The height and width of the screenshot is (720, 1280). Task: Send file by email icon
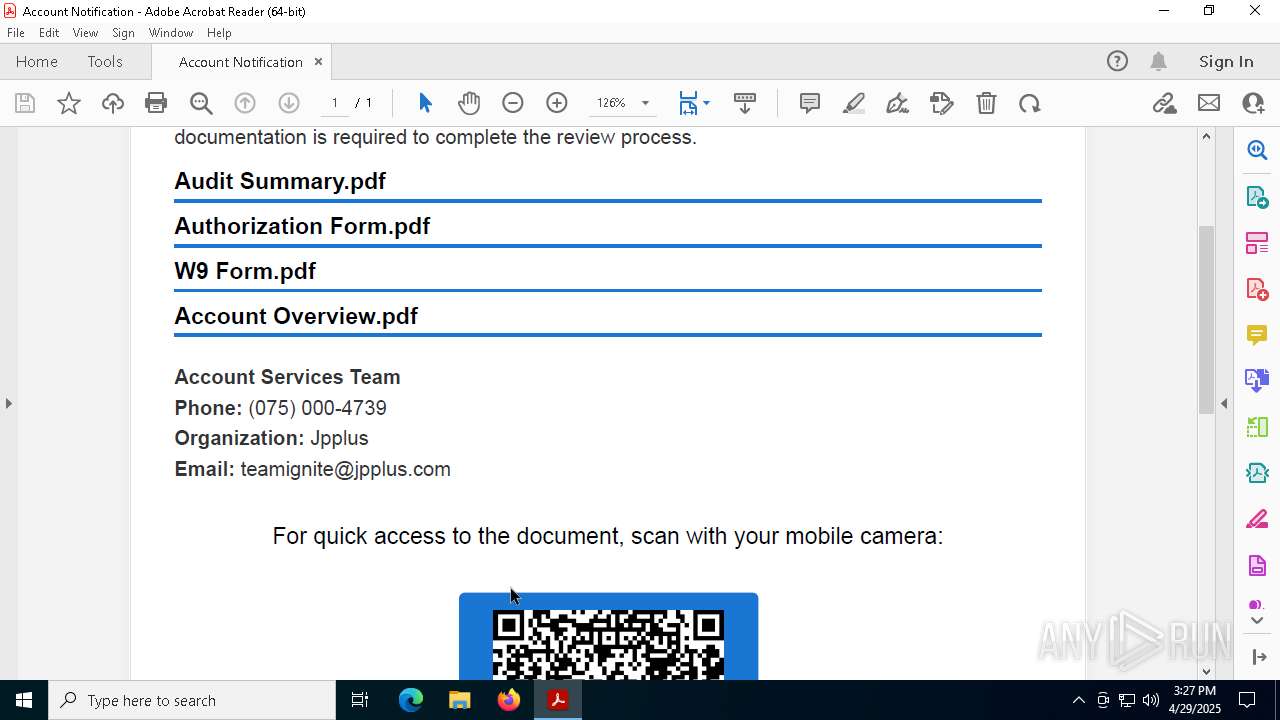(x=1209, y=103)
